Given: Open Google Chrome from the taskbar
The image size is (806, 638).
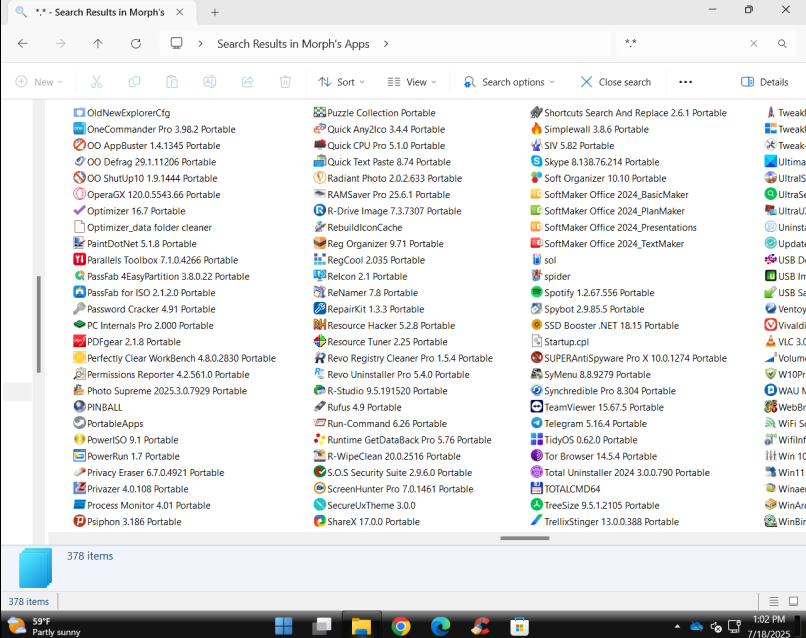Looking at the screenshot, I should click(401, 626).
